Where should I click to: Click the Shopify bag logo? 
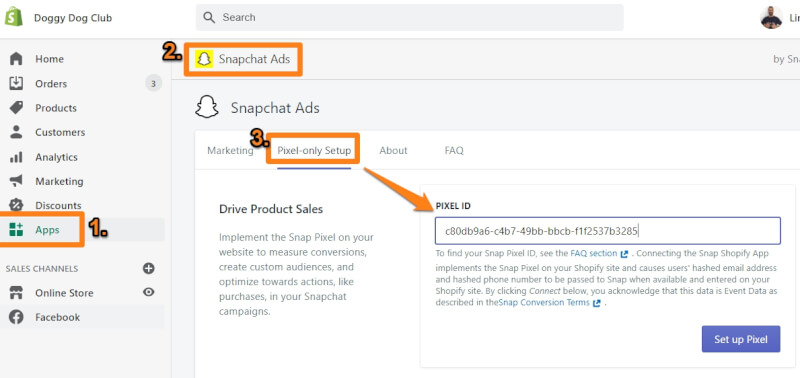coord(14,17)
